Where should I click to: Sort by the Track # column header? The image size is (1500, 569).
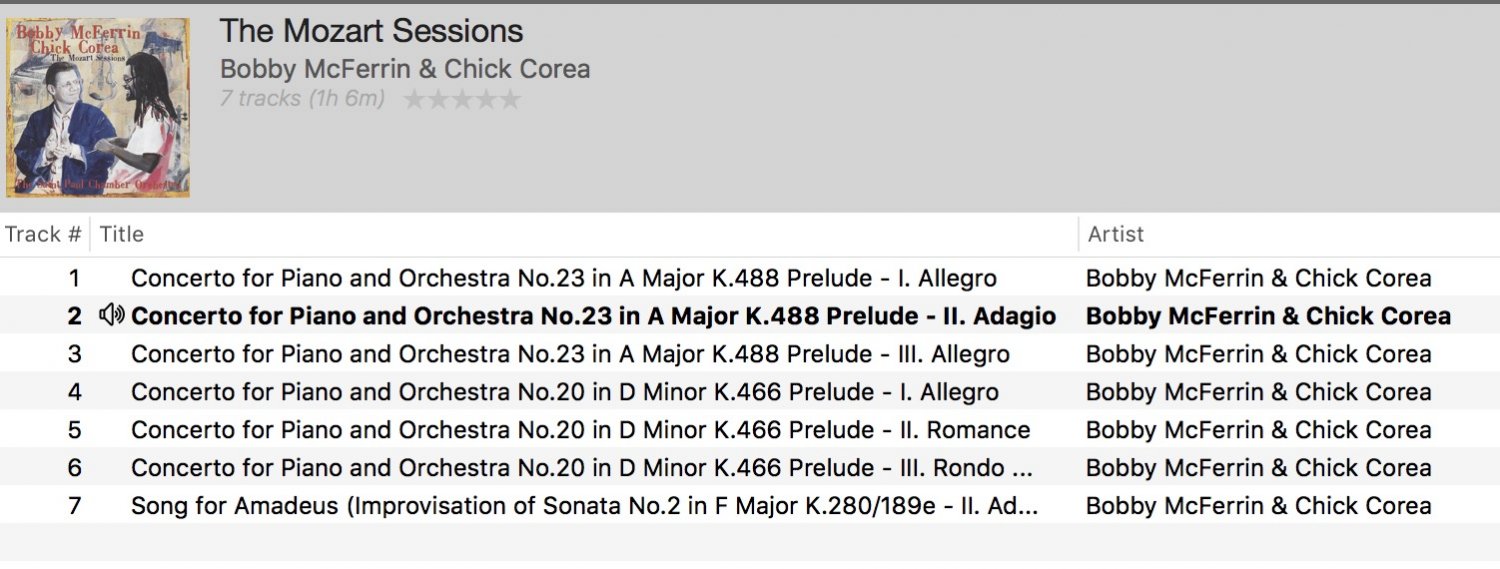pos(43,234)
